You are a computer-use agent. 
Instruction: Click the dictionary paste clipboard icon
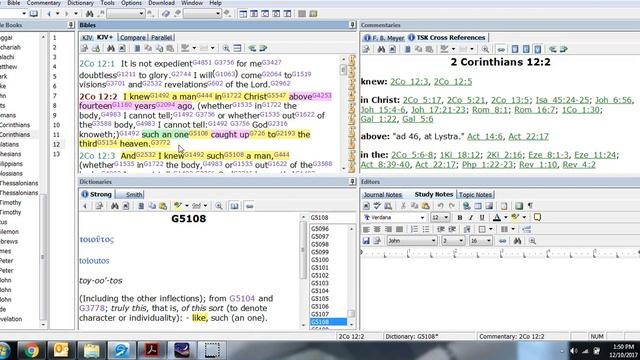coord(163,206)
